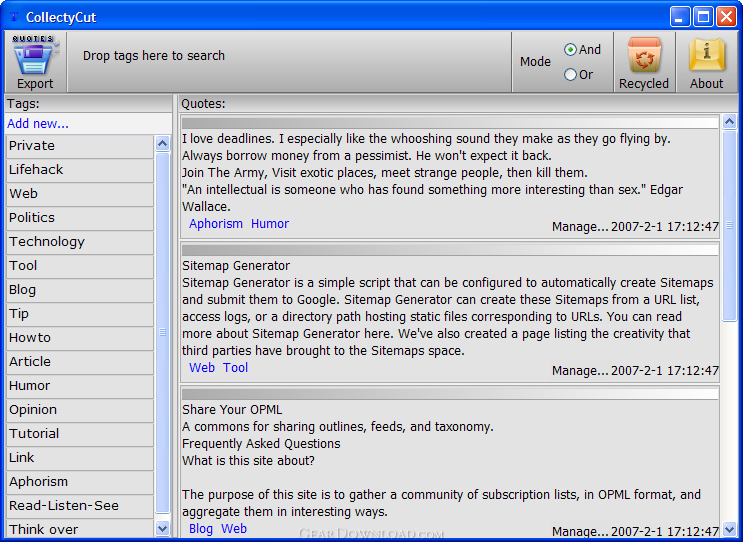Select the And mode radio button
The height and width of the screenshot is (542, 743).
[571, 49]
